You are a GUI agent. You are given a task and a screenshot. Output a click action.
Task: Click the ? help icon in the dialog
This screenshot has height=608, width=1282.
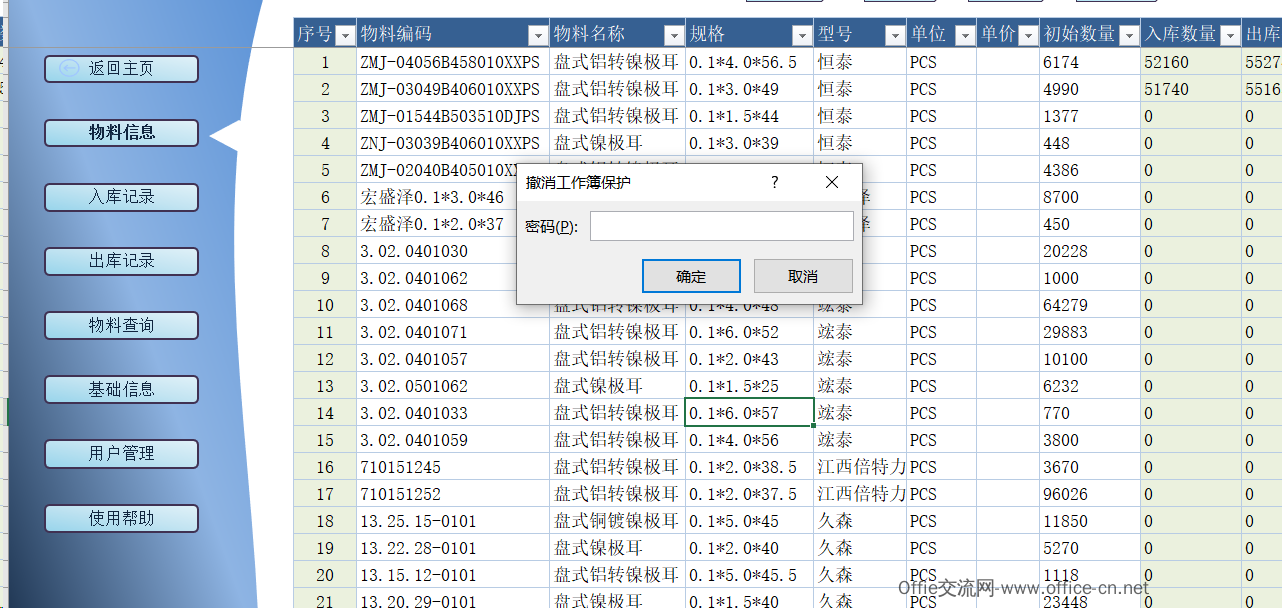(x=774, y=182)
